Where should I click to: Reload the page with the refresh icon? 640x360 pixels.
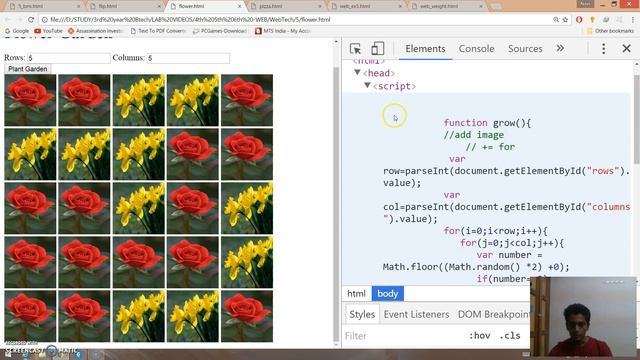[31, 20]
